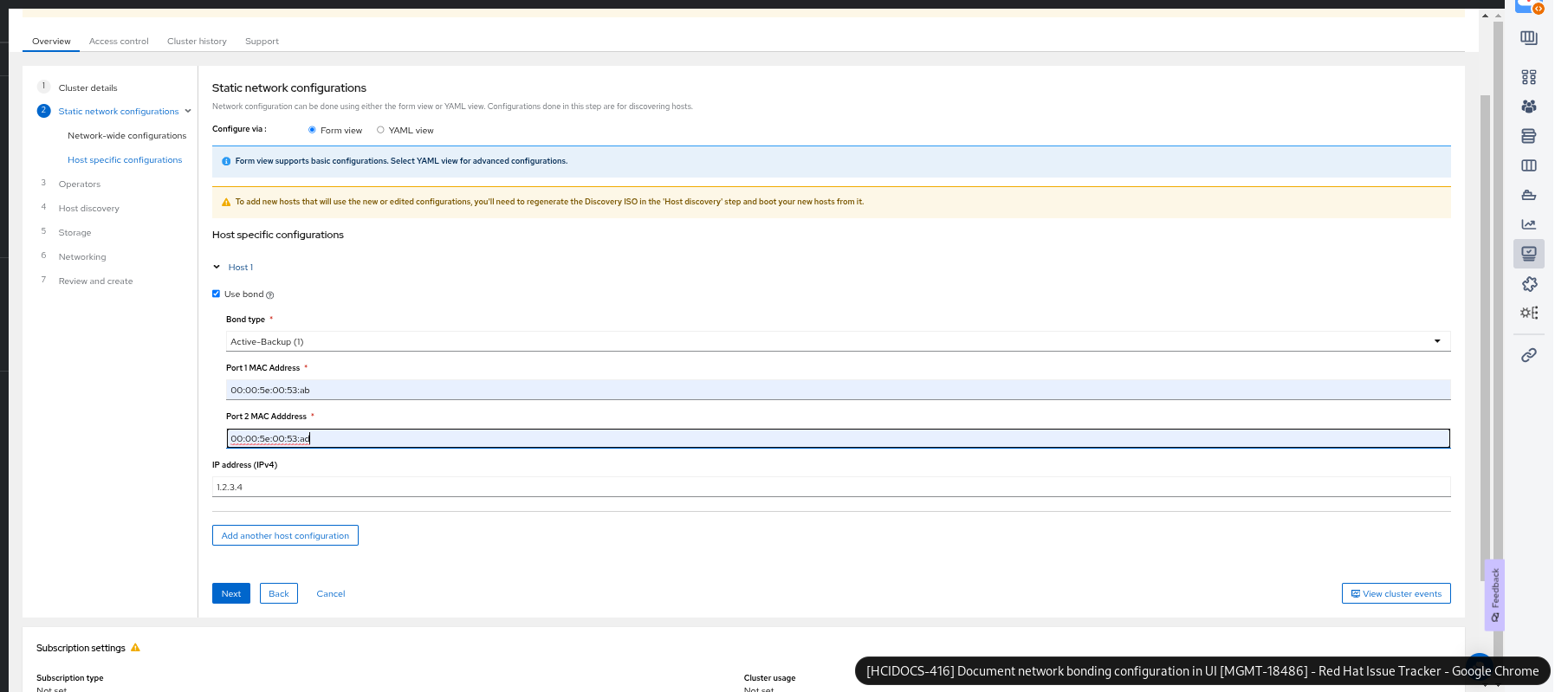This screenshot has height=692, width=1568.
Task: Click Add another host configuration
Action: click(x=285, y=535)
